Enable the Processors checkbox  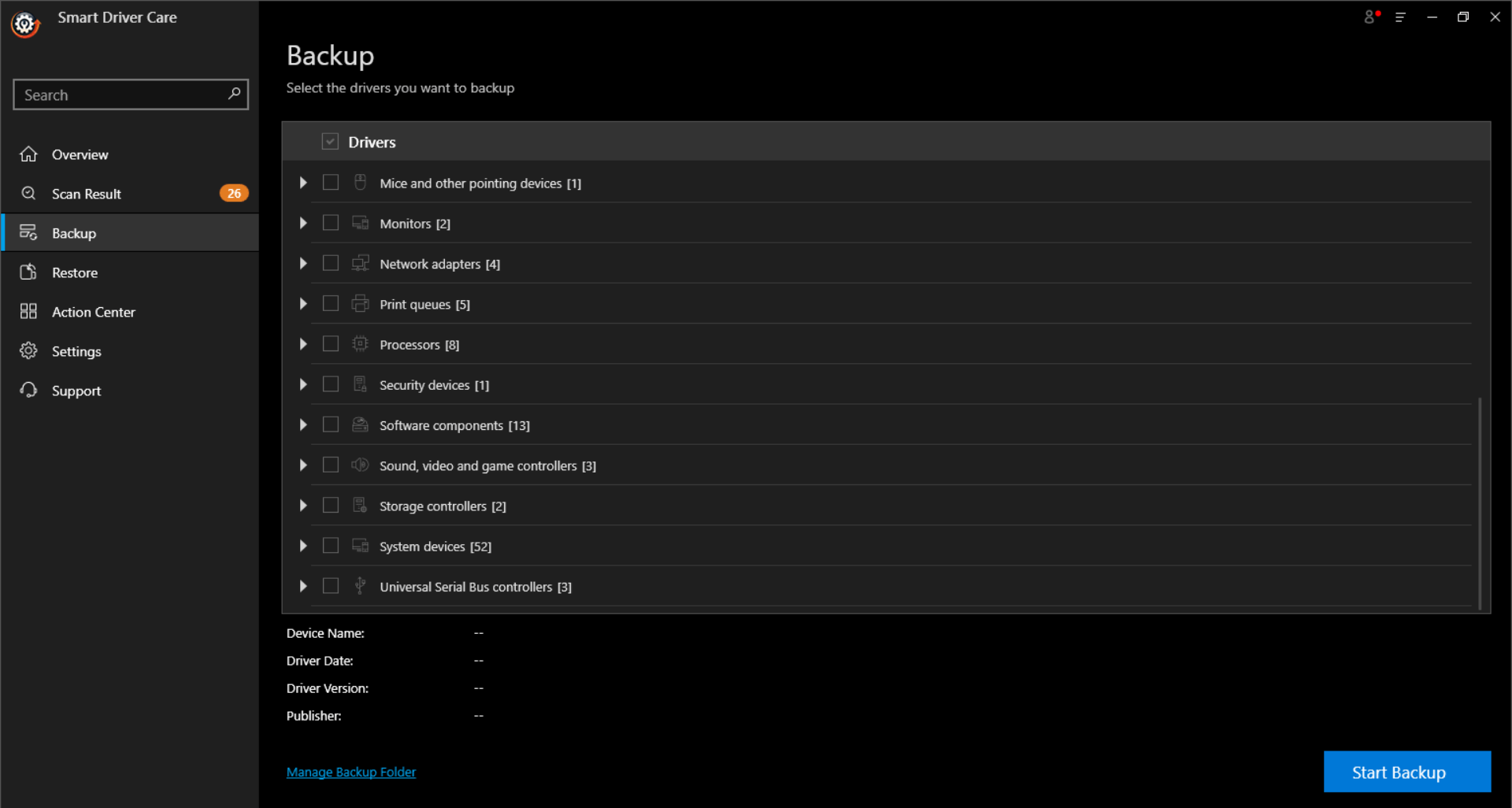point(331,344)
